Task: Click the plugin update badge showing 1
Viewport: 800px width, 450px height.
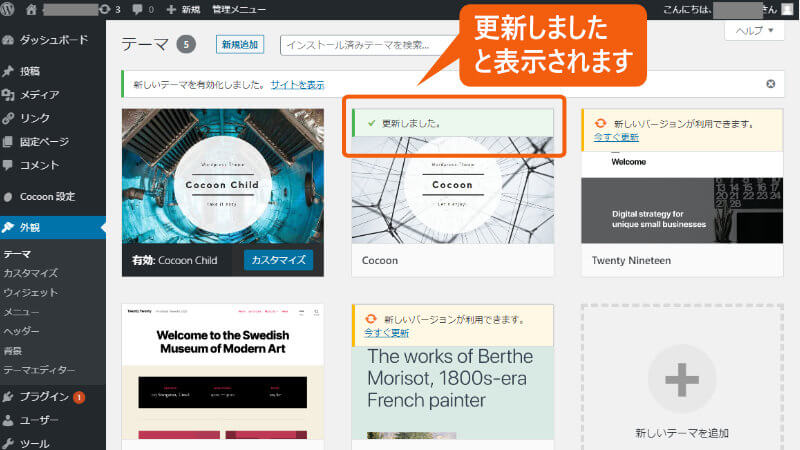Action: tap(79, 397)
